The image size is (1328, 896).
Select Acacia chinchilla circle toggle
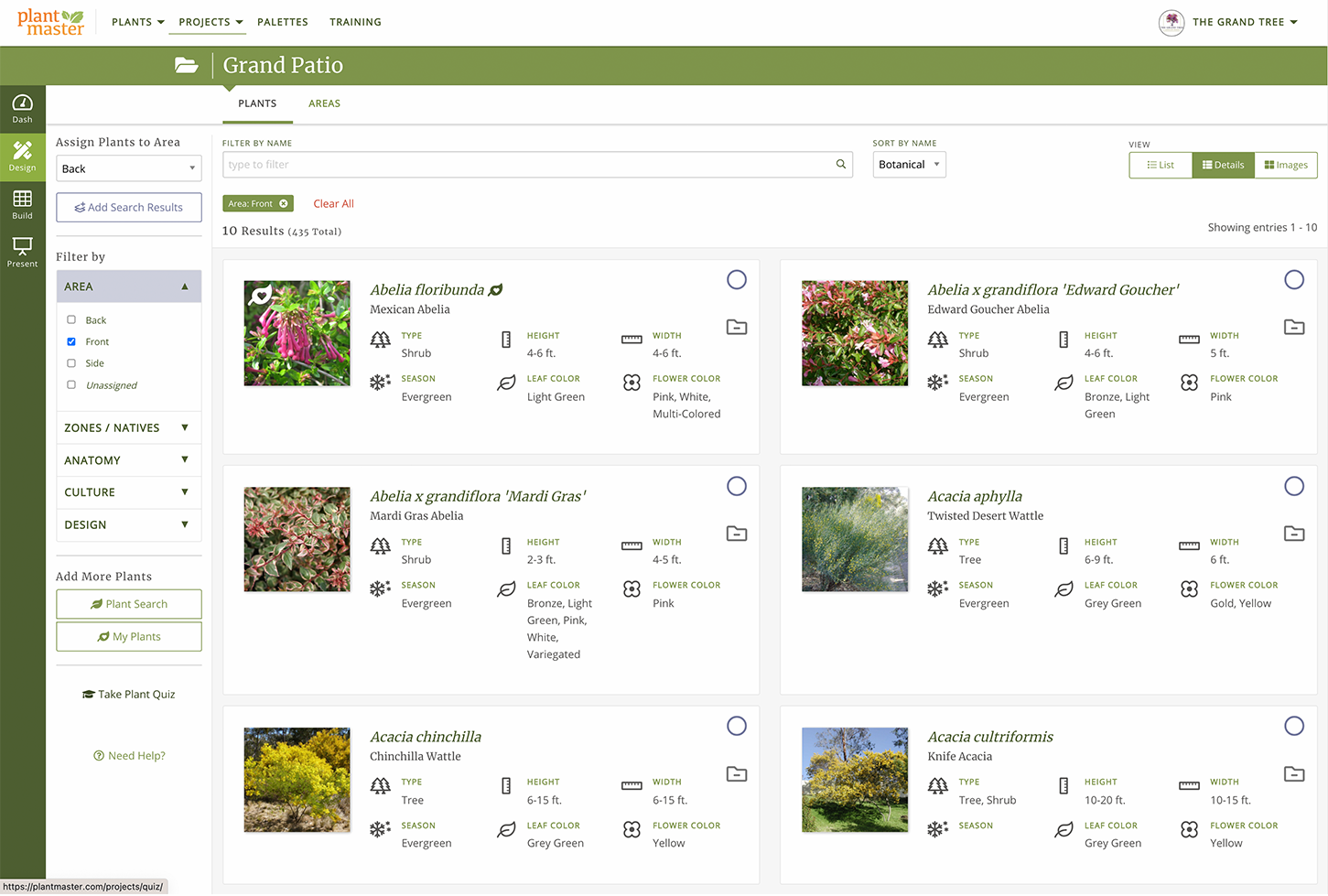(737, 726)
